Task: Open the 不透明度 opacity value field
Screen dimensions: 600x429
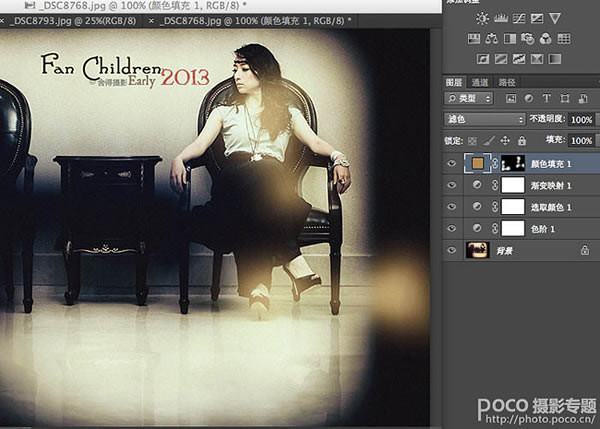Action: tap(581, 119)
